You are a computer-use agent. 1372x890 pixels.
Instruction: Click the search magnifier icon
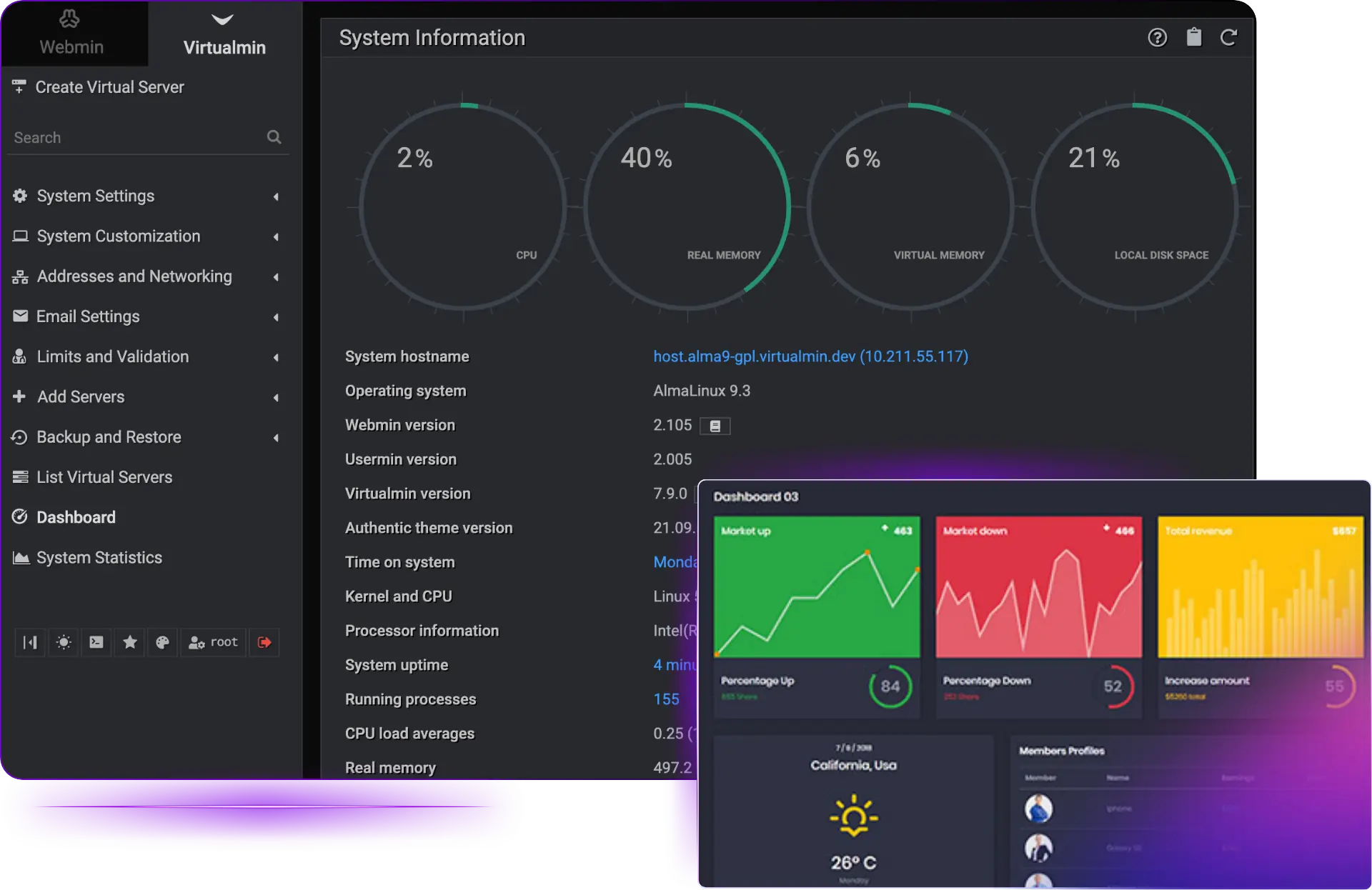coord(274,136)
